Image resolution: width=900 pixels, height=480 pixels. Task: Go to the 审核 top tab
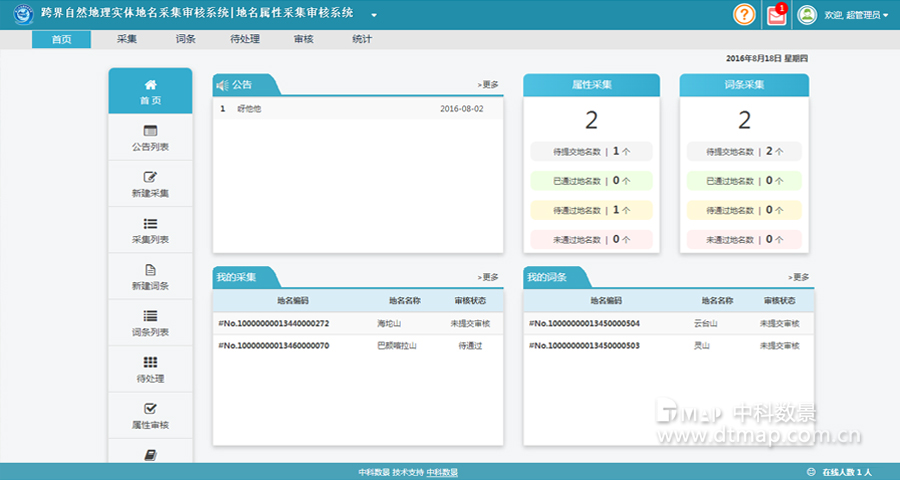(x=304, y=39)
